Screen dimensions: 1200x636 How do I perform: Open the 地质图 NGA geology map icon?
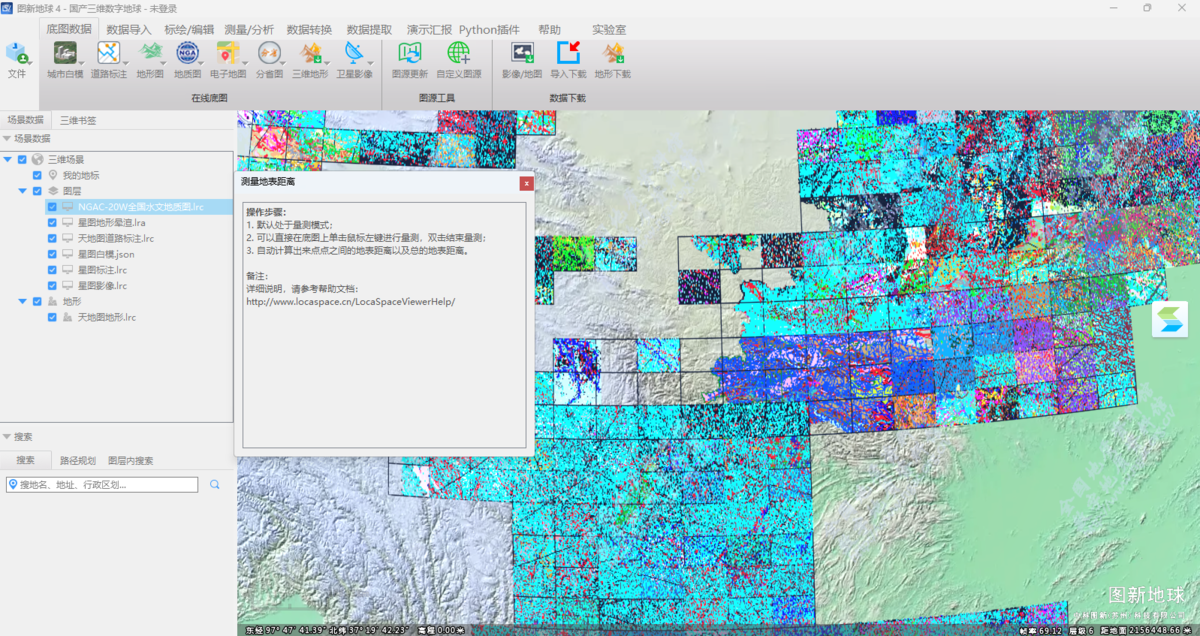point(187,54)
